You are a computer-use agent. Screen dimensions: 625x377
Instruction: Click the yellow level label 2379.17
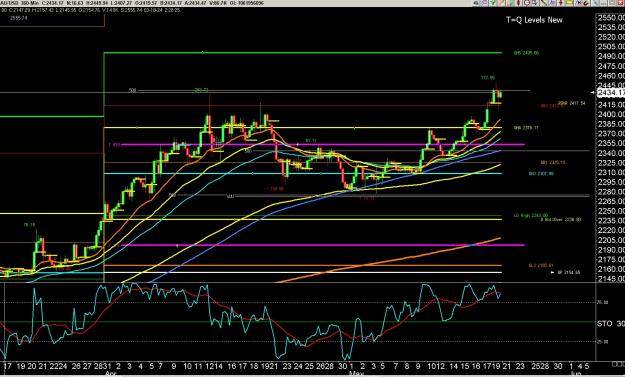(x=526, y=128)
